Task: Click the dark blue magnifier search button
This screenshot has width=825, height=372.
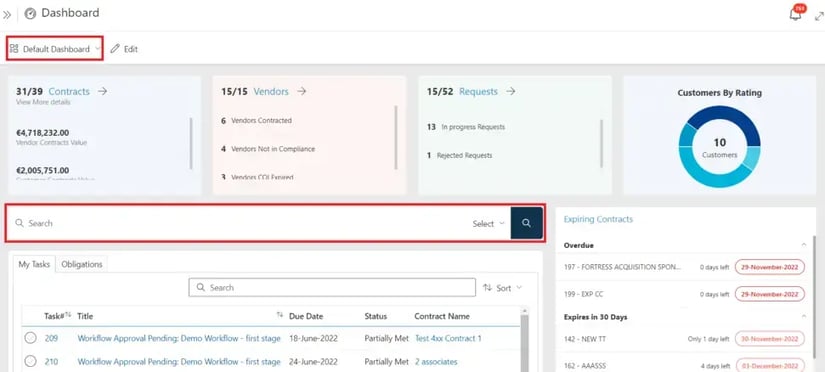Action: point(527,223)
